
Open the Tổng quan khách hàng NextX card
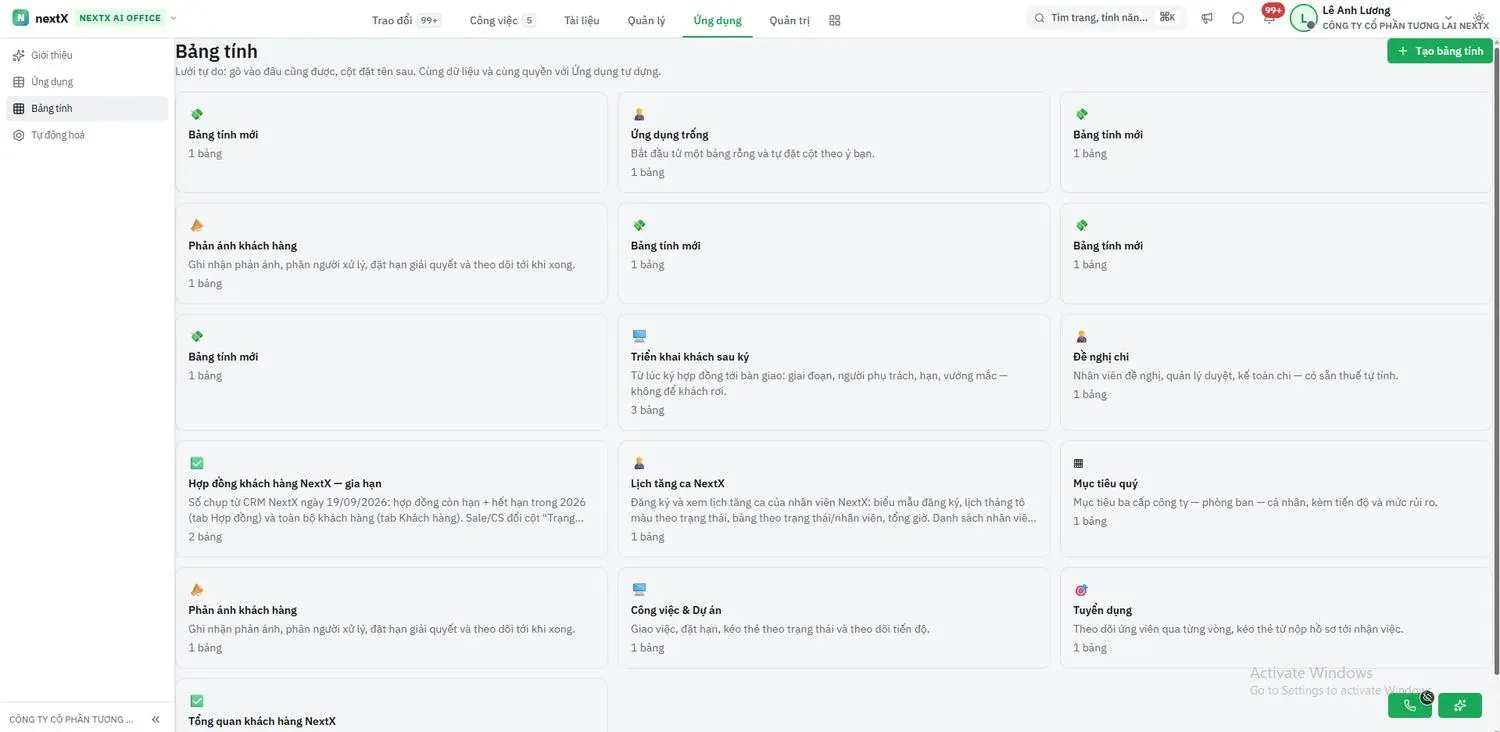[x=391, y=706]
